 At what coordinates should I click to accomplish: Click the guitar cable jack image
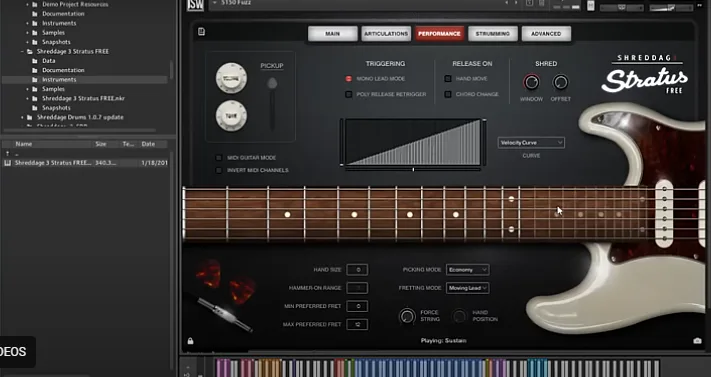[224, 314]
